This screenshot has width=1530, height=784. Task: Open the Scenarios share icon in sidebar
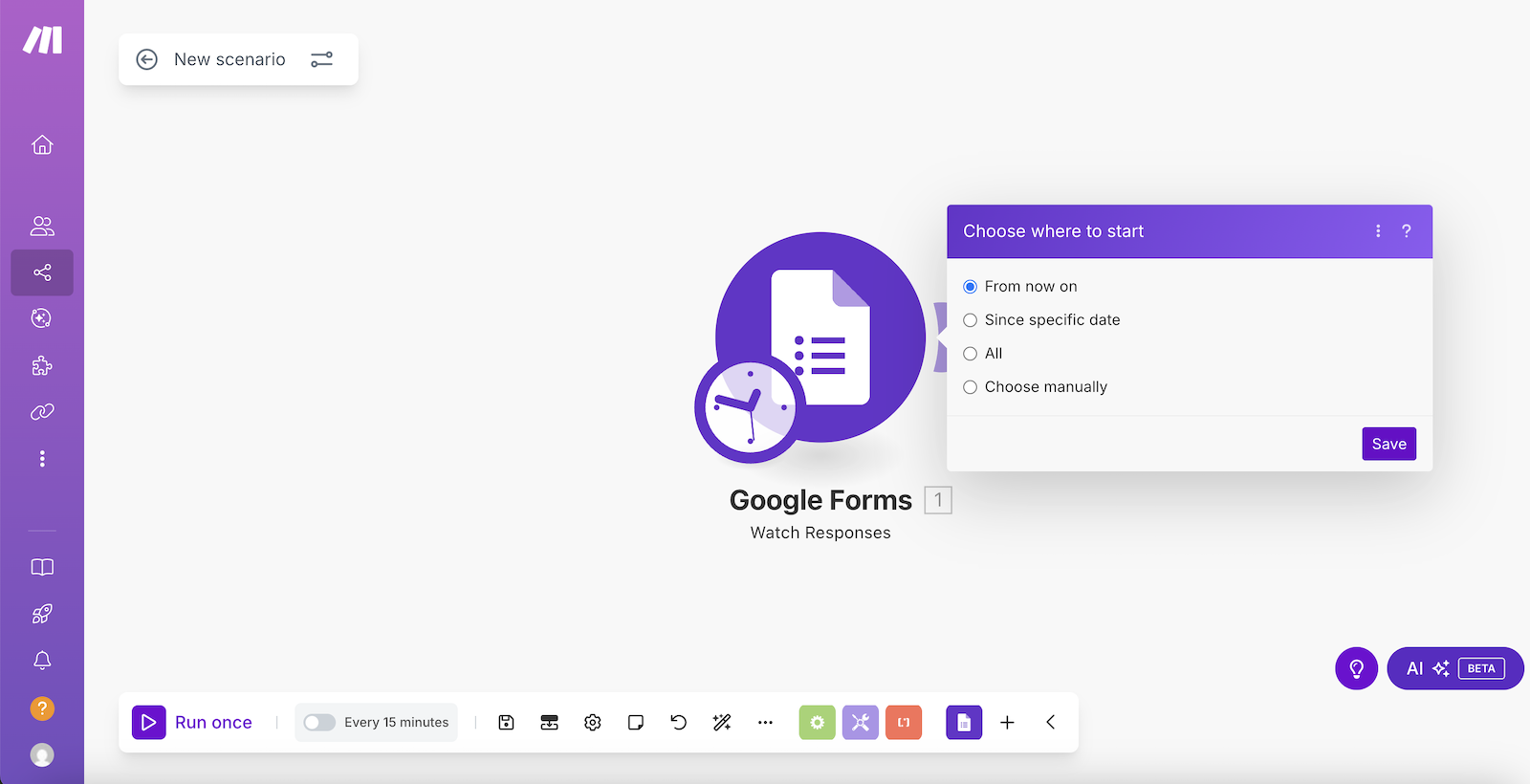click(x=42, y=273)
